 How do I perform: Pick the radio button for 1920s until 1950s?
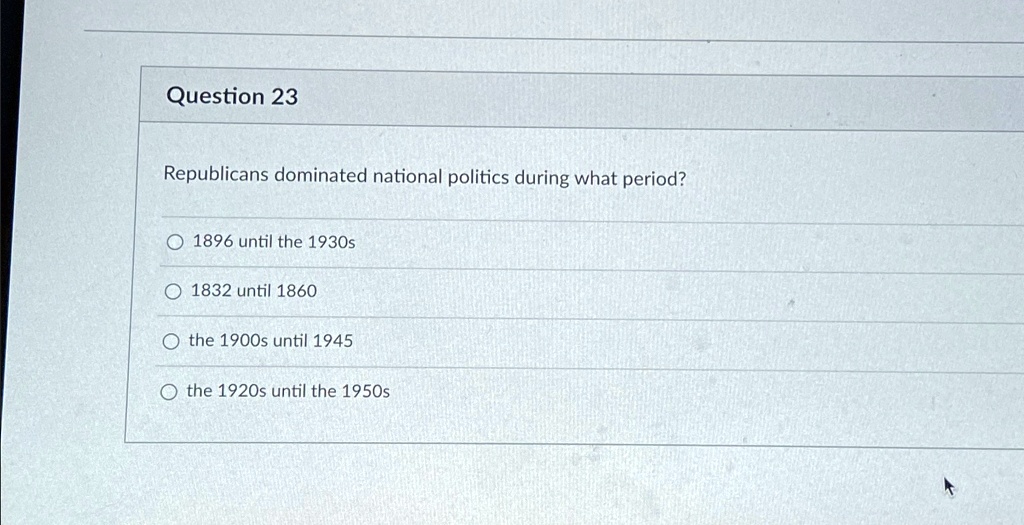168,392
